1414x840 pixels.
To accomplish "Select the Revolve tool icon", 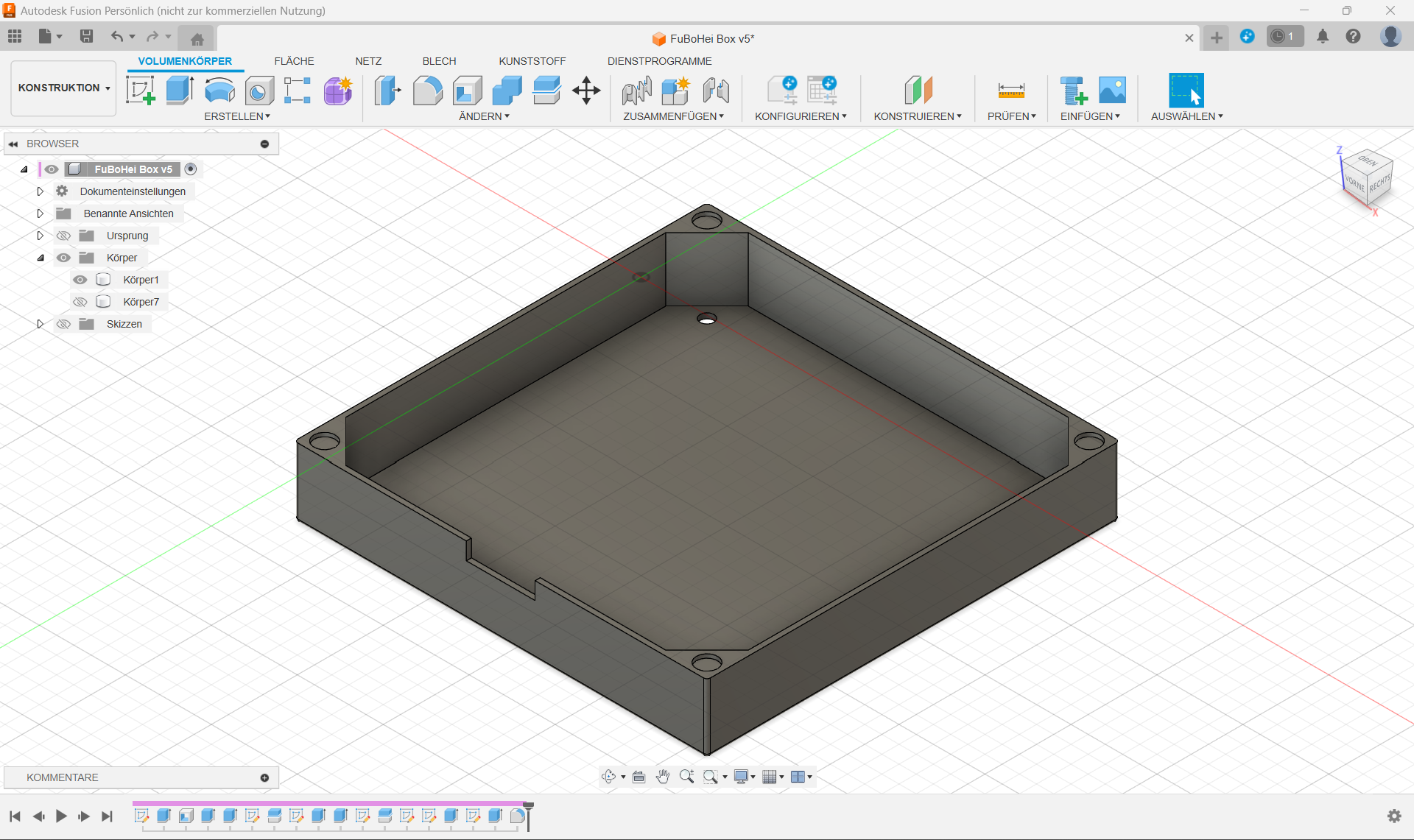I will coord(219,91).
